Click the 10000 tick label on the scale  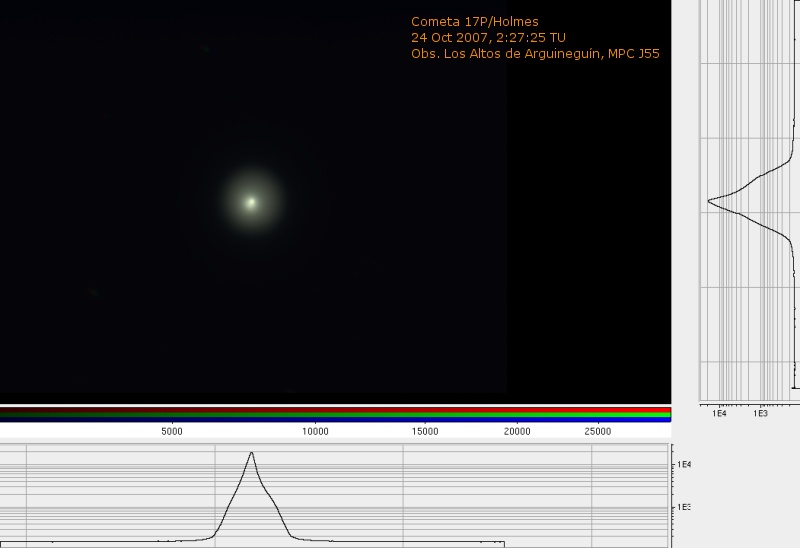315,431
